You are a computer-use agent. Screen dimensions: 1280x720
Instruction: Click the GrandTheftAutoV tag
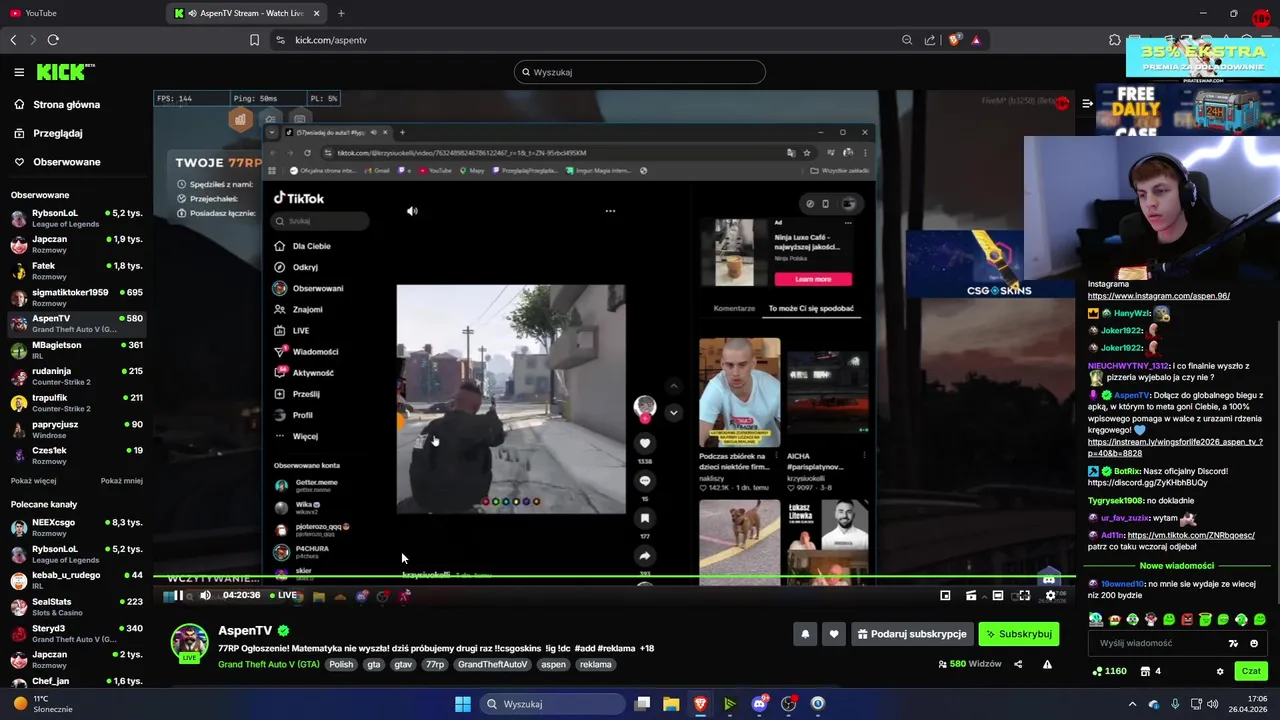(x=492, y=664)
